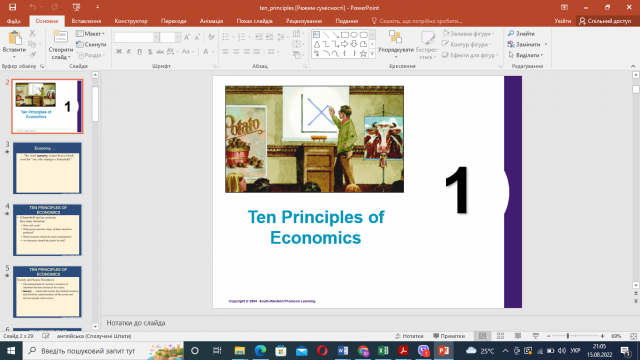
Task: Click the increase list indent icon
Action: tap(269, 38)
